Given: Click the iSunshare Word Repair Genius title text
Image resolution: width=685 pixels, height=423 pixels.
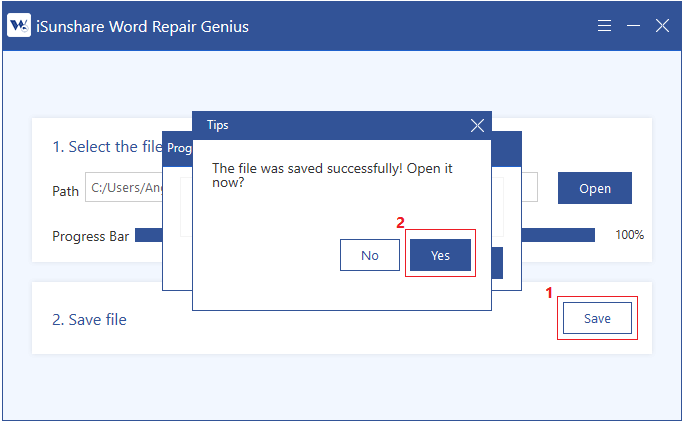Looking at the screenshot, I should (x=142, y=27).
